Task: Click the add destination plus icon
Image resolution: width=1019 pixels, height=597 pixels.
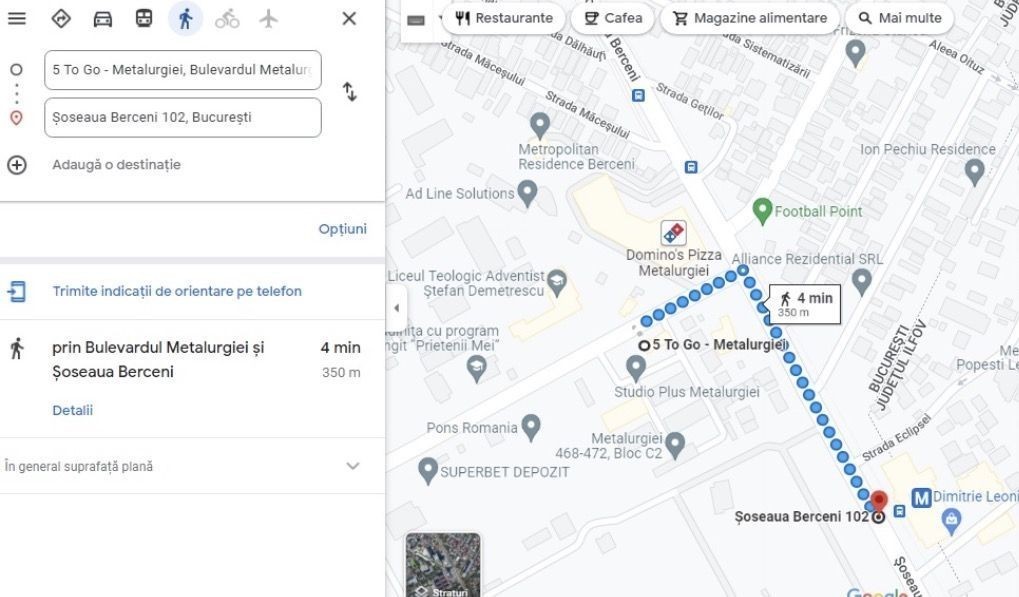Action: click(x=17, y=165)
